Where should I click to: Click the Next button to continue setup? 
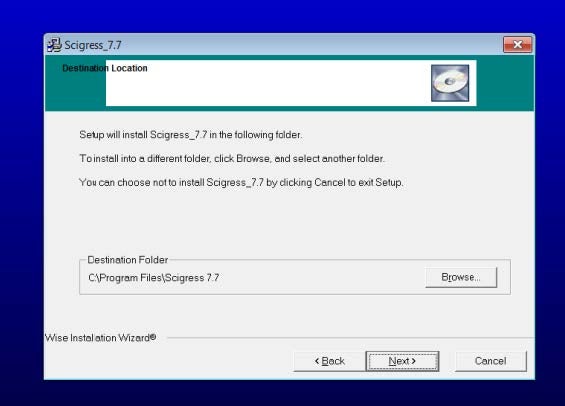402,361
